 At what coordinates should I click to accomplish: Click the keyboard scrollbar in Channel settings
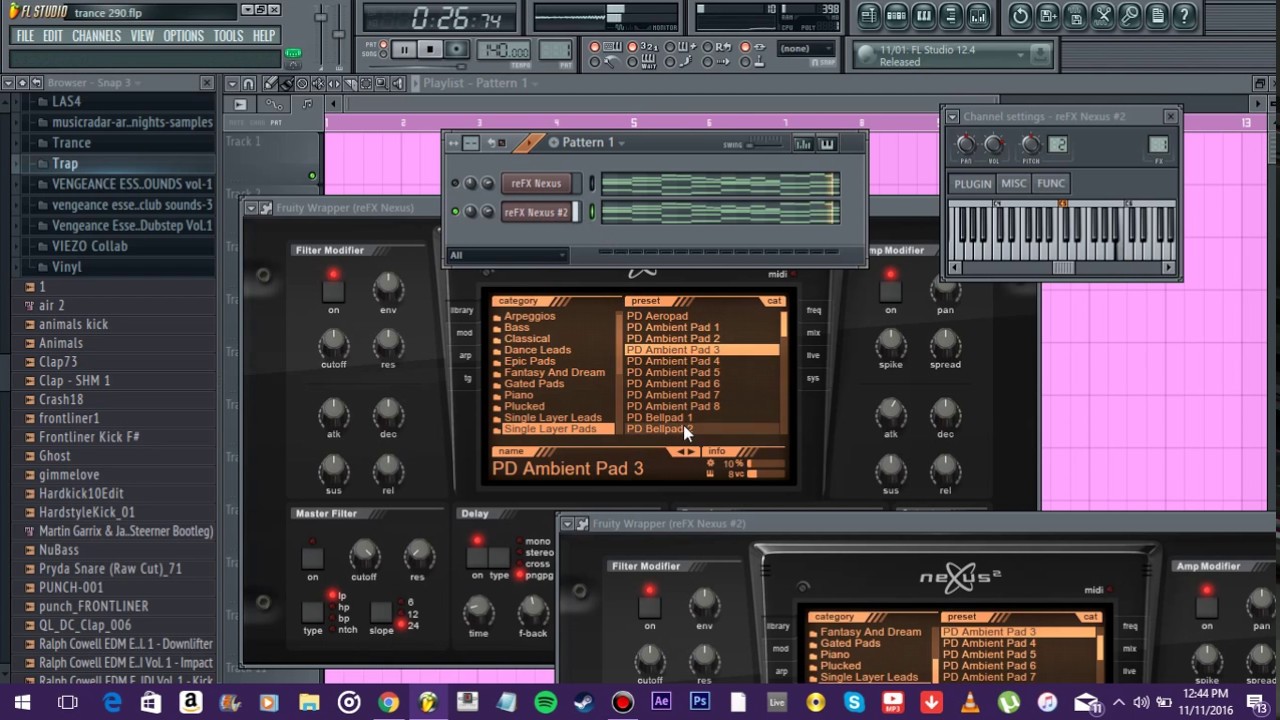pyautogui.click(x=1061, y=268)
